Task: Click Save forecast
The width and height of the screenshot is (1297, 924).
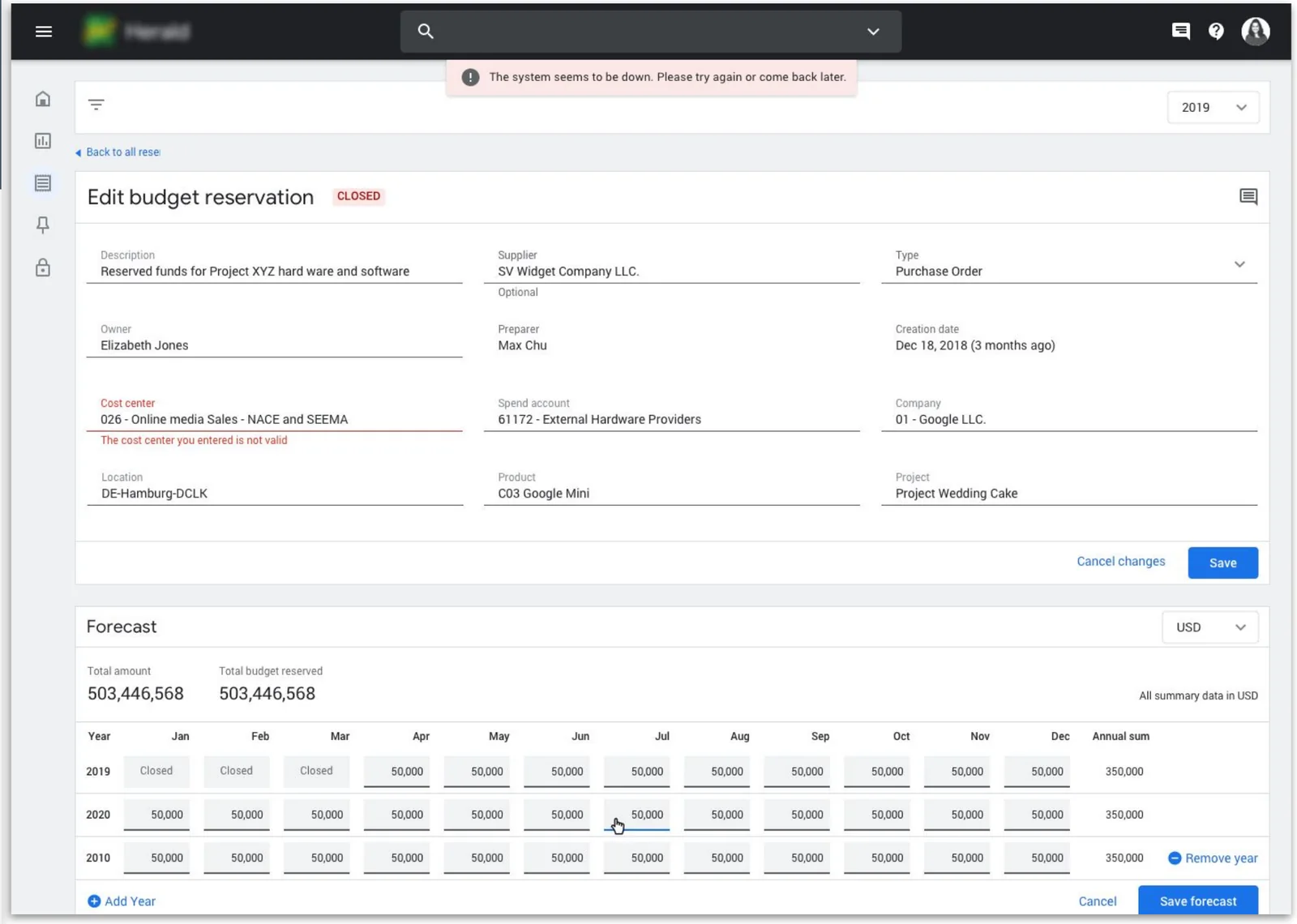Action: click(x=1198, y=901)
